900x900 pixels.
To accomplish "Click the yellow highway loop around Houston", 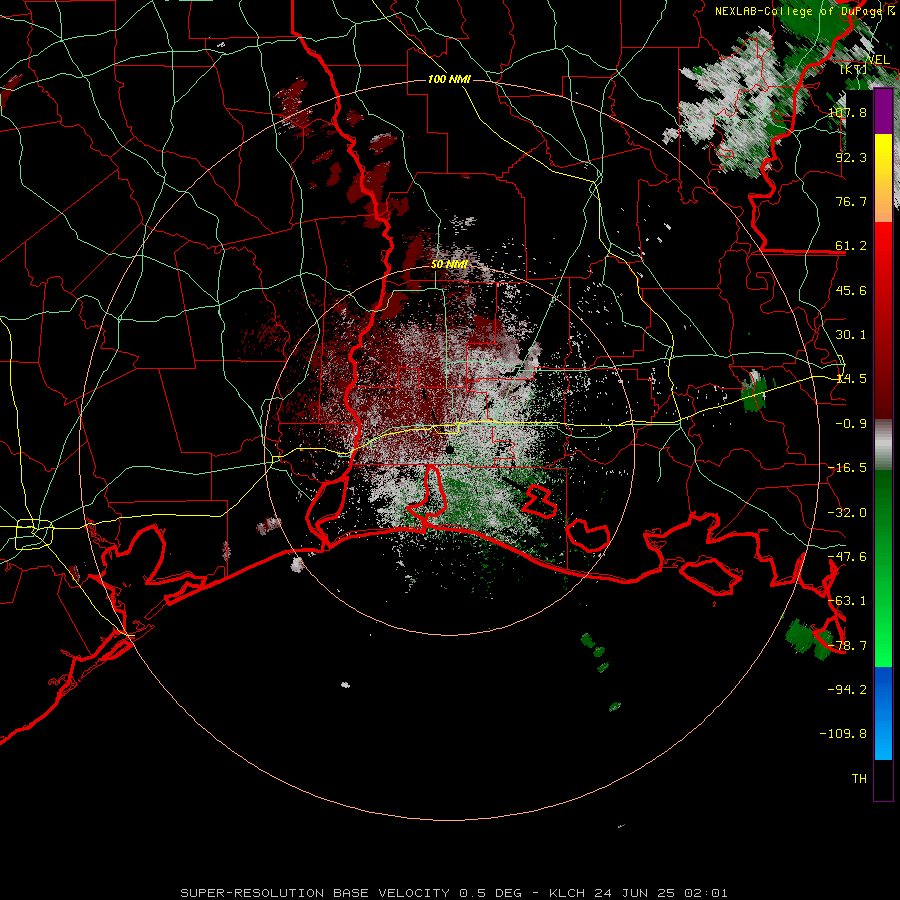I will 34,534.
